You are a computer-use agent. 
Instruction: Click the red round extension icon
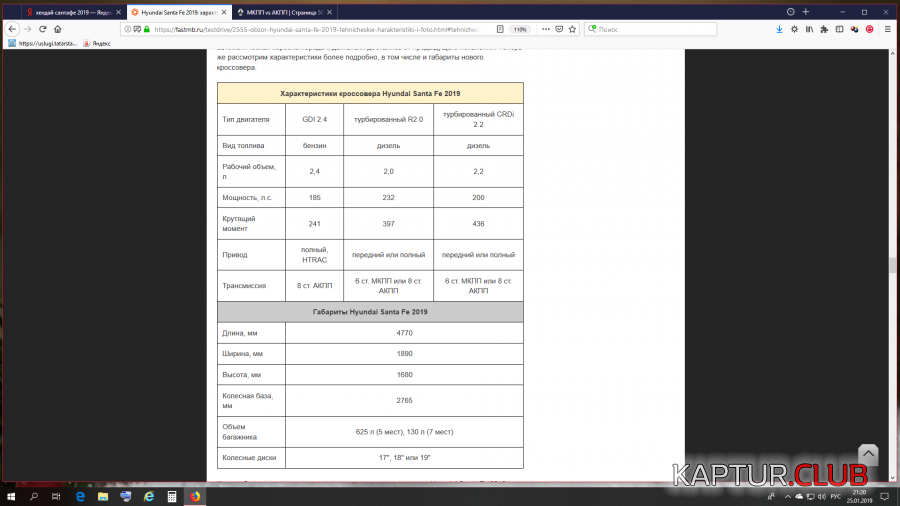(x=870, y=29)
